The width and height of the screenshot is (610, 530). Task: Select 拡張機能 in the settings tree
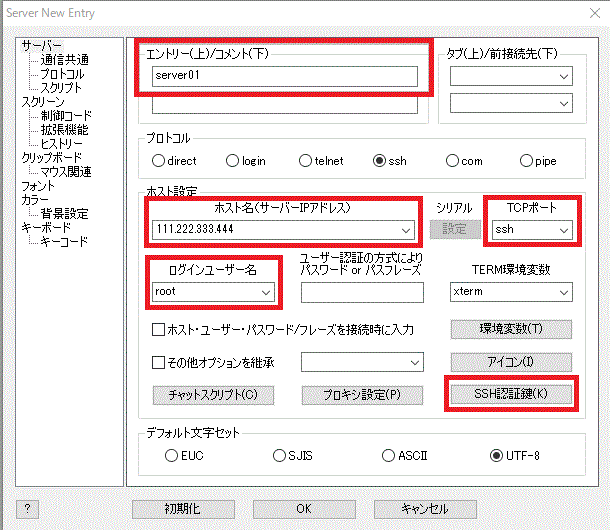(65, 130)
